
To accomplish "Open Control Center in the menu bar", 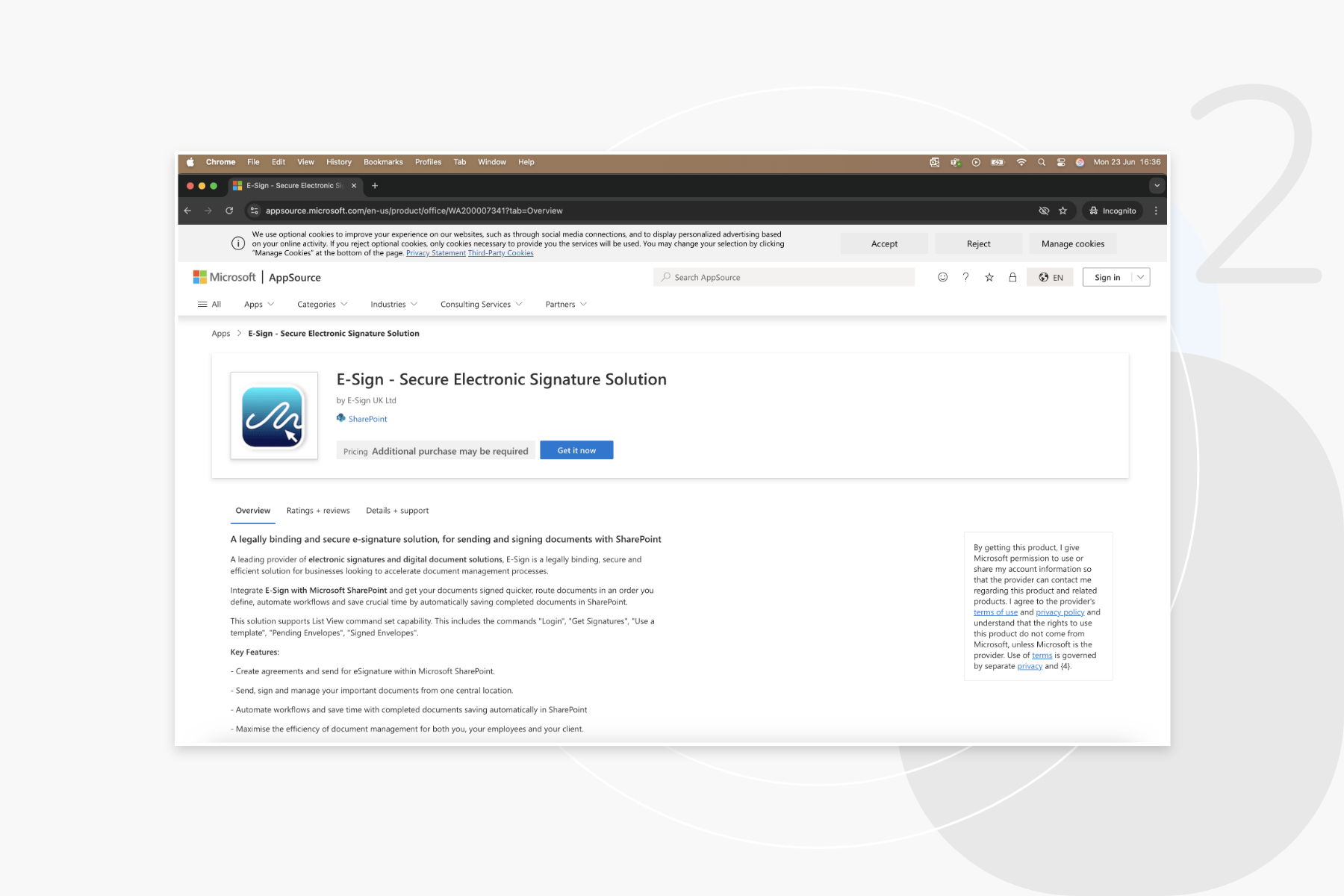I will point(1060,162).
